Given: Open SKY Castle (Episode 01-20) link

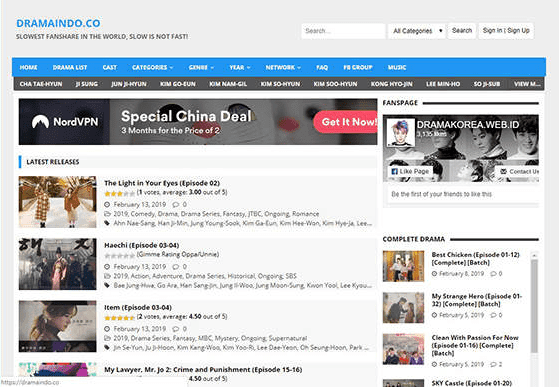Looking at the screenshot, I should tap(471, 383).
